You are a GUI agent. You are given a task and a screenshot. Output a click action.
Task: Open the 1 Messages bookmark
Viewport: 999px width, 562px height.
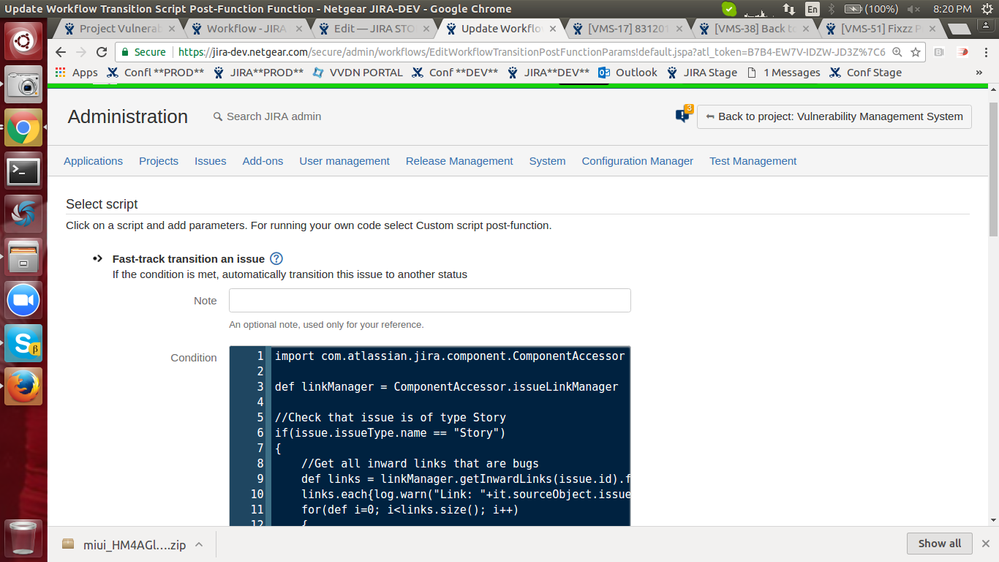(784, 73)
